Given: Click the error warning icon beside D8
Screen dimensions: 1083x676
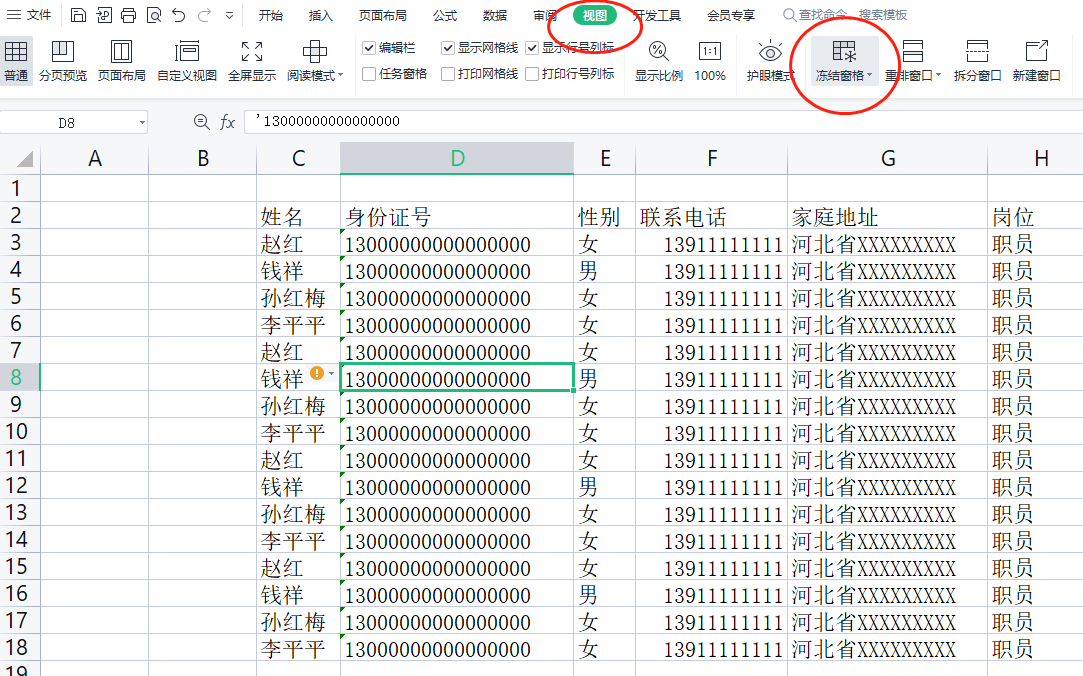Looking at the screenshot, I should point(317,373).
